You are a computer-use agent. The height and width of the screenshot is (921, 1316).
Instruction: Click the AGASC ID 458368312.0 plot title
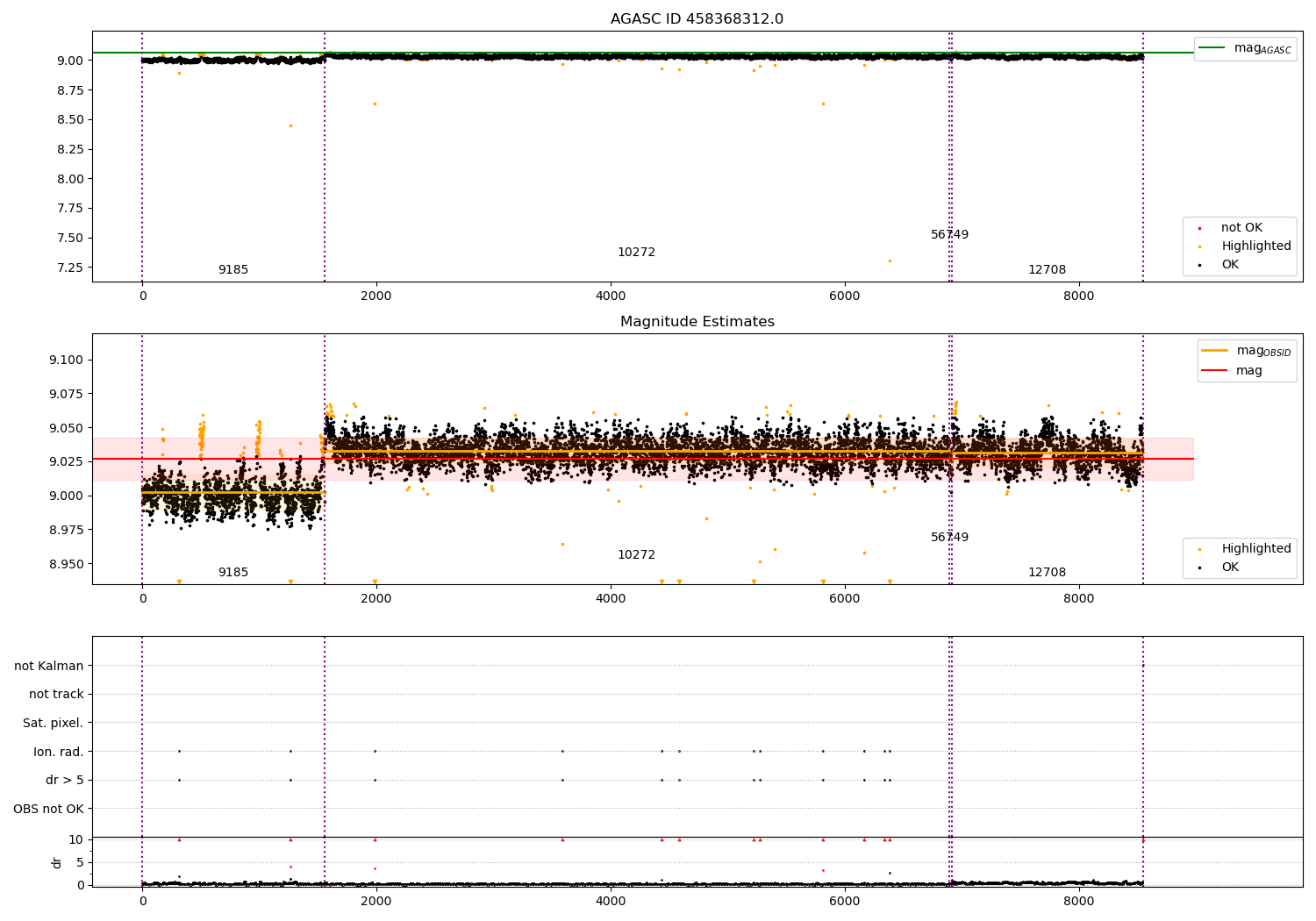(x=697, y=19)
